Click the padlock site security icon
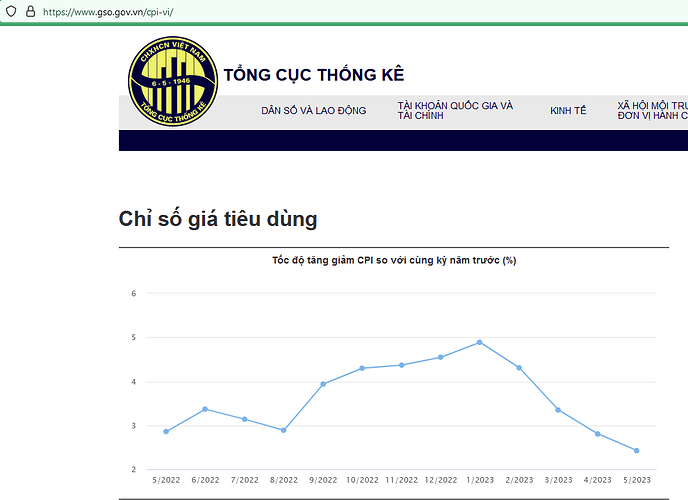 click(x=30, y=11)
